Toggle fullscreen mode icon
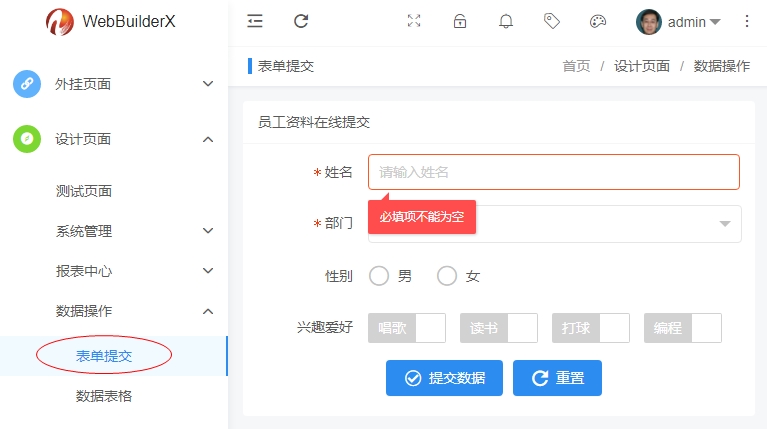 point(414,21)
